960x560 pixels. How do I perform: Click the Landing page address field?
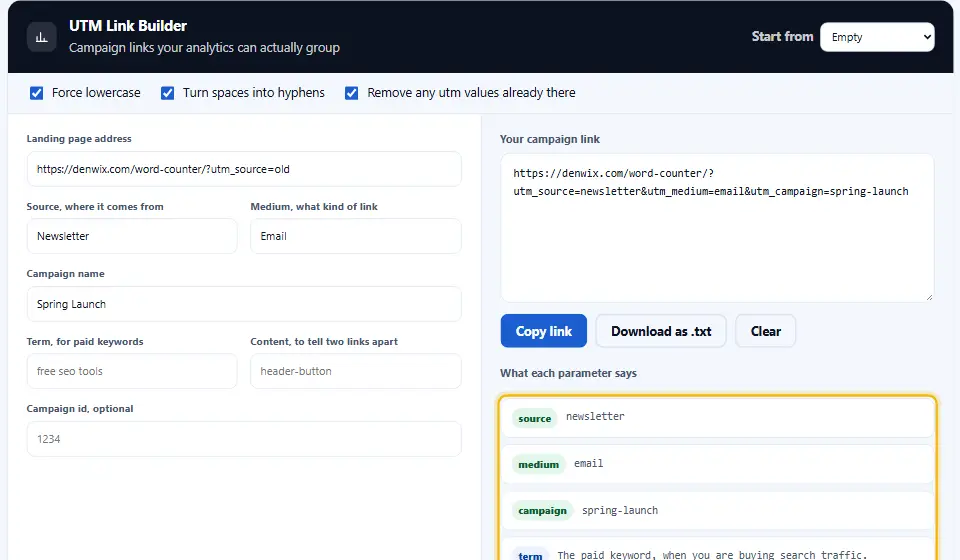244,169
